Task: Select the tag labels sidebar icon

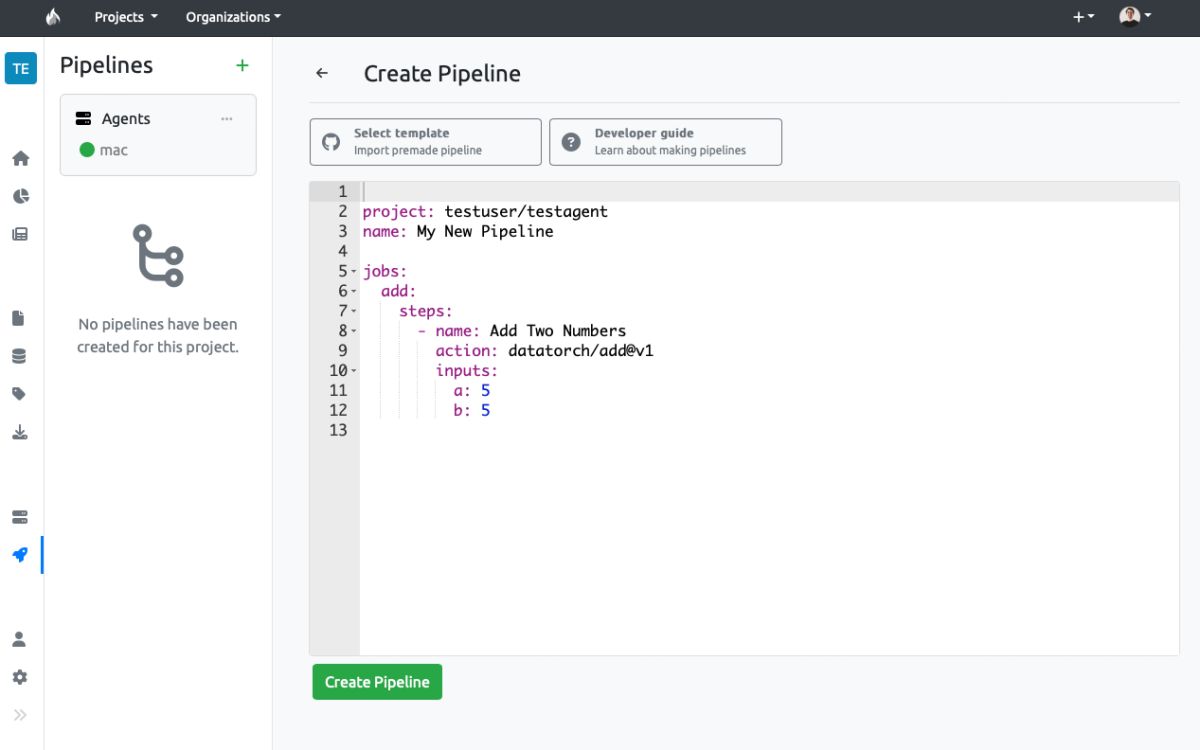Action: click(19, 394)
